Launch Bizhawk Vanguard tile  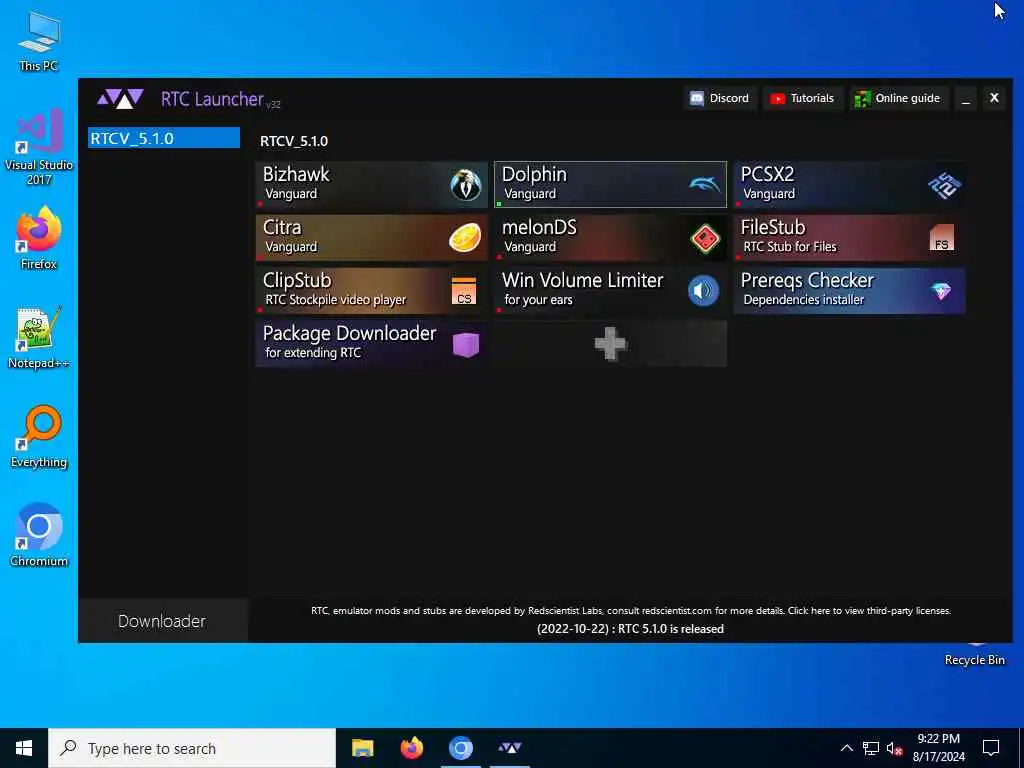pos(372,184)
